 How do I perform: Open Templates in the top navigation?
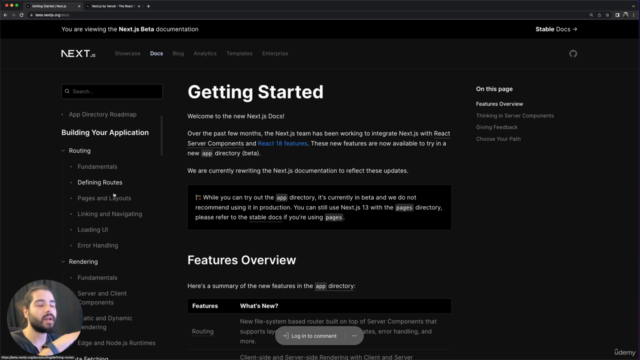coord(240,53)
